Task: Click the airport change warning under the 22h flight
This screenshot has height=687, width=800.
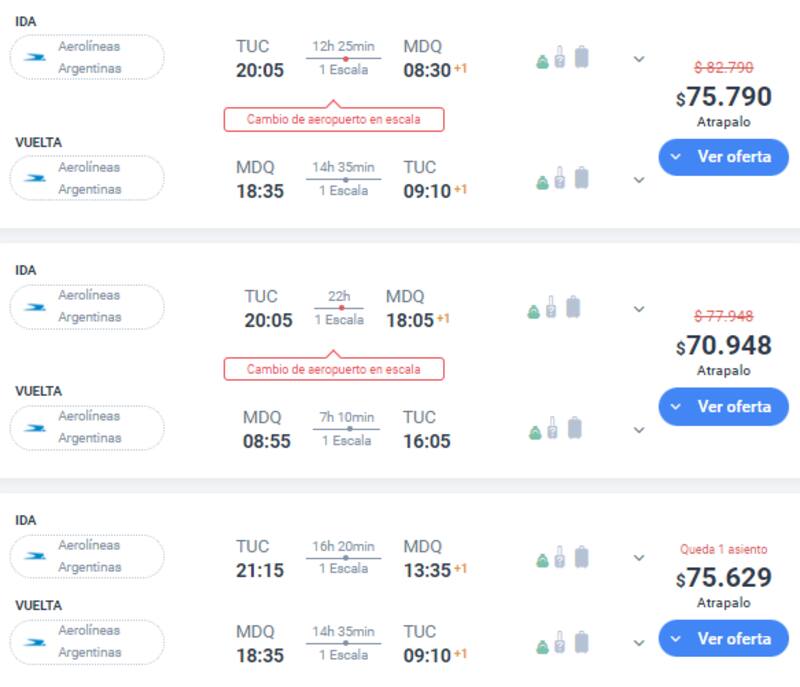Action: (333, 369)
